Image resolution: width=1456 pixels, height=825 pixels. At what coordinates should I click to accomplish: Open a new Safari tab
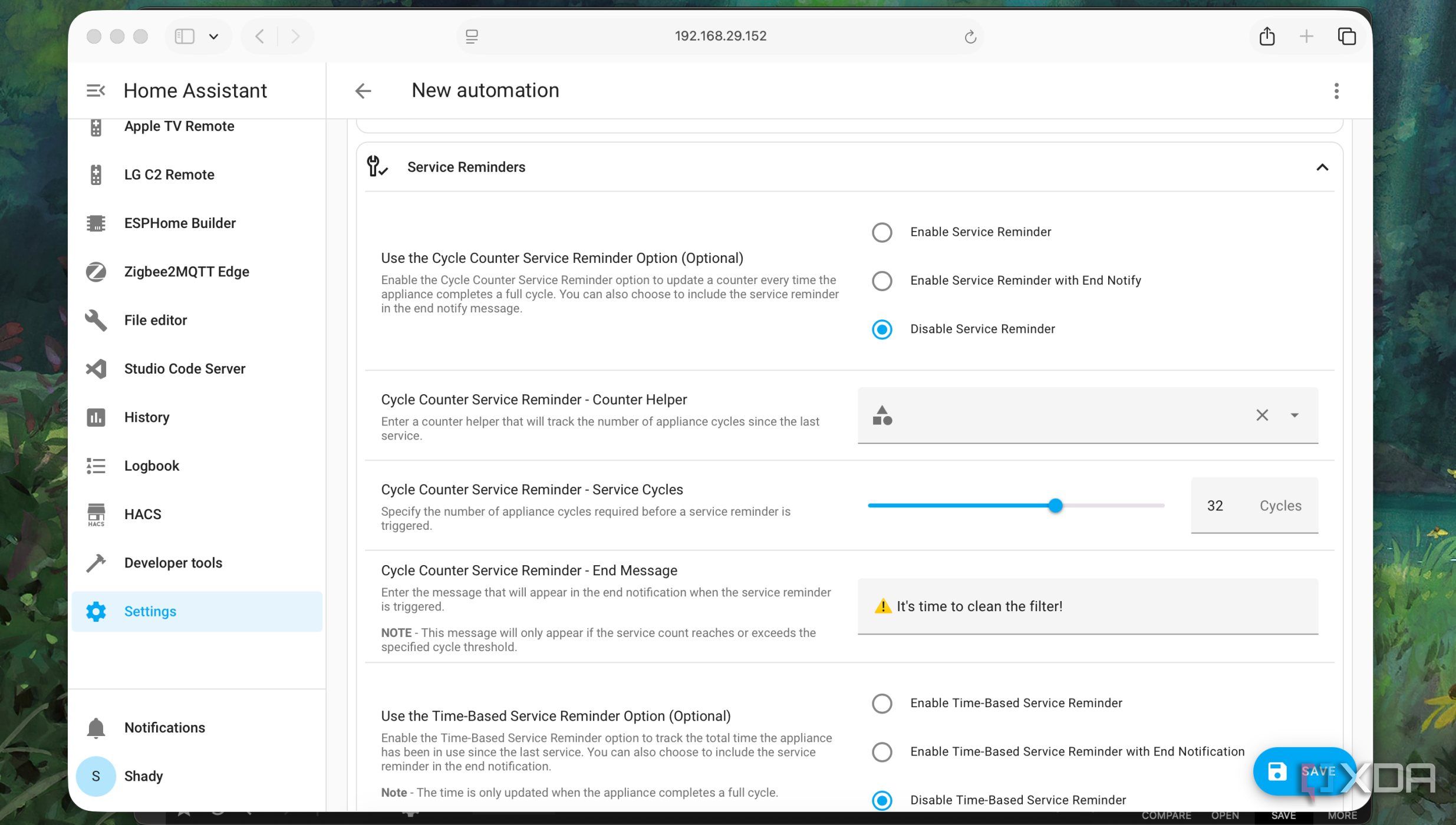tap(1306, 37)
